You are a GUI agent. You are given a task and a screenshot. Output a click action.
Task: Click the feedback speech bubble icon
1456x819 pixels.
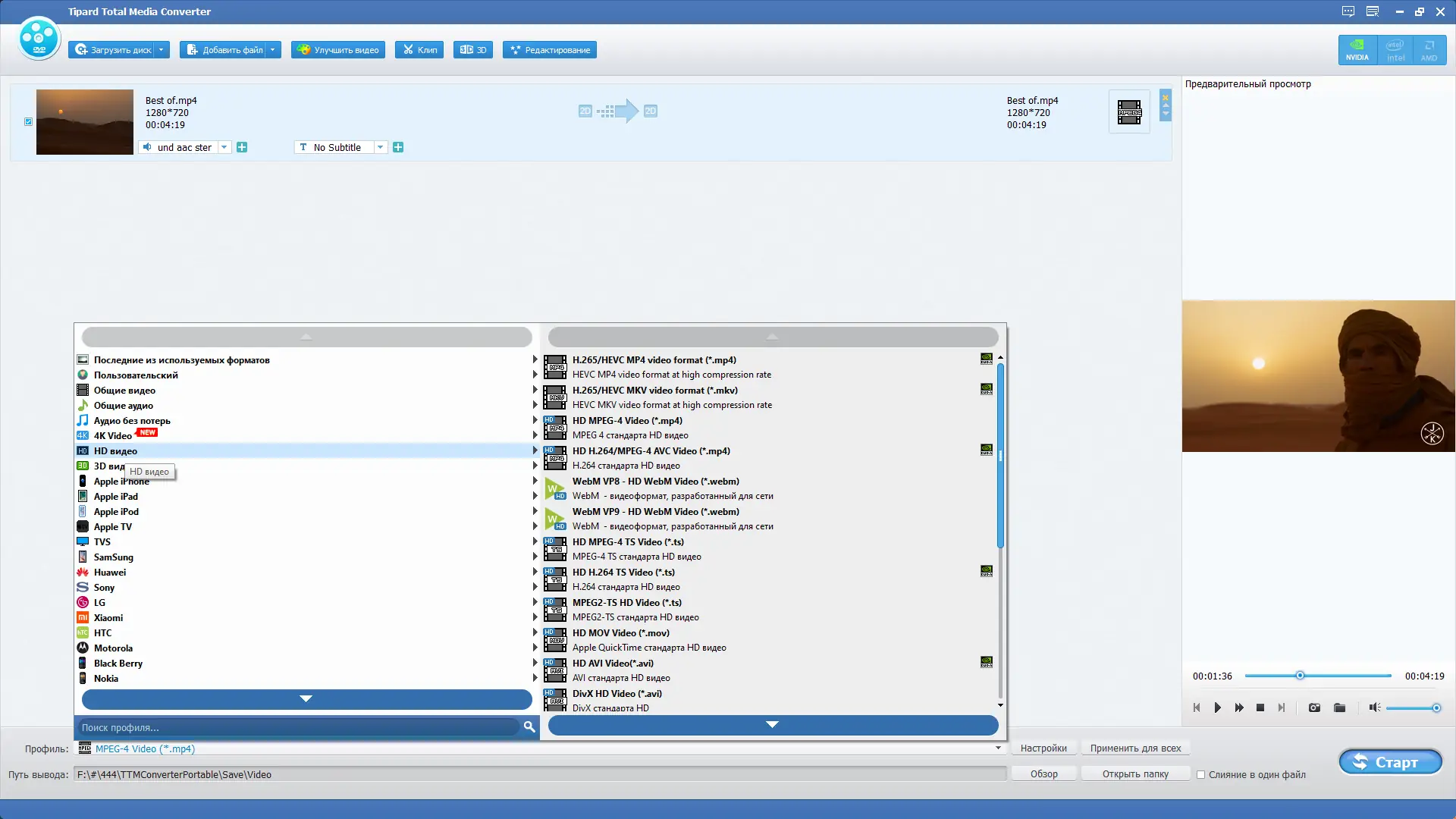pos(1348,11)
